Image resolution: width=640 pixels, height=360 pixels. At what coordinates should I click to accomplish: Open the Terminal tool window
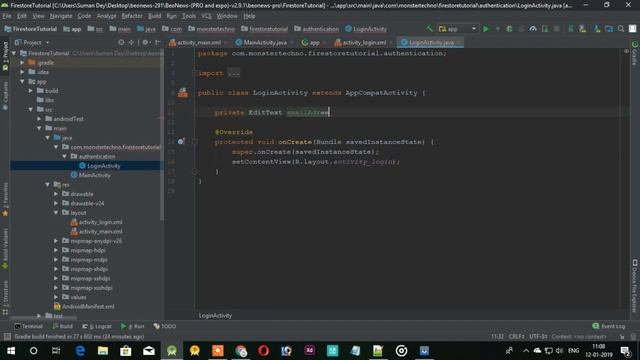tap(28, 326)
